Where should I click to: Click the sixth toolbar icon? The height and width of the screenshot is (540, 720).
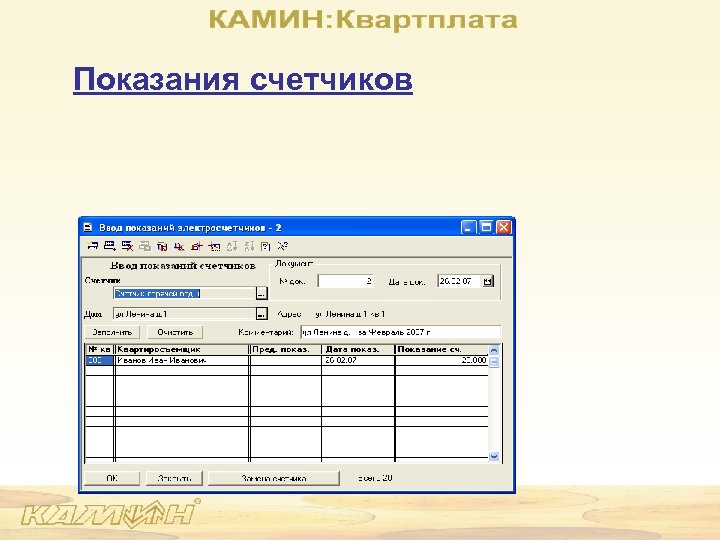click(x=180, y=246)
